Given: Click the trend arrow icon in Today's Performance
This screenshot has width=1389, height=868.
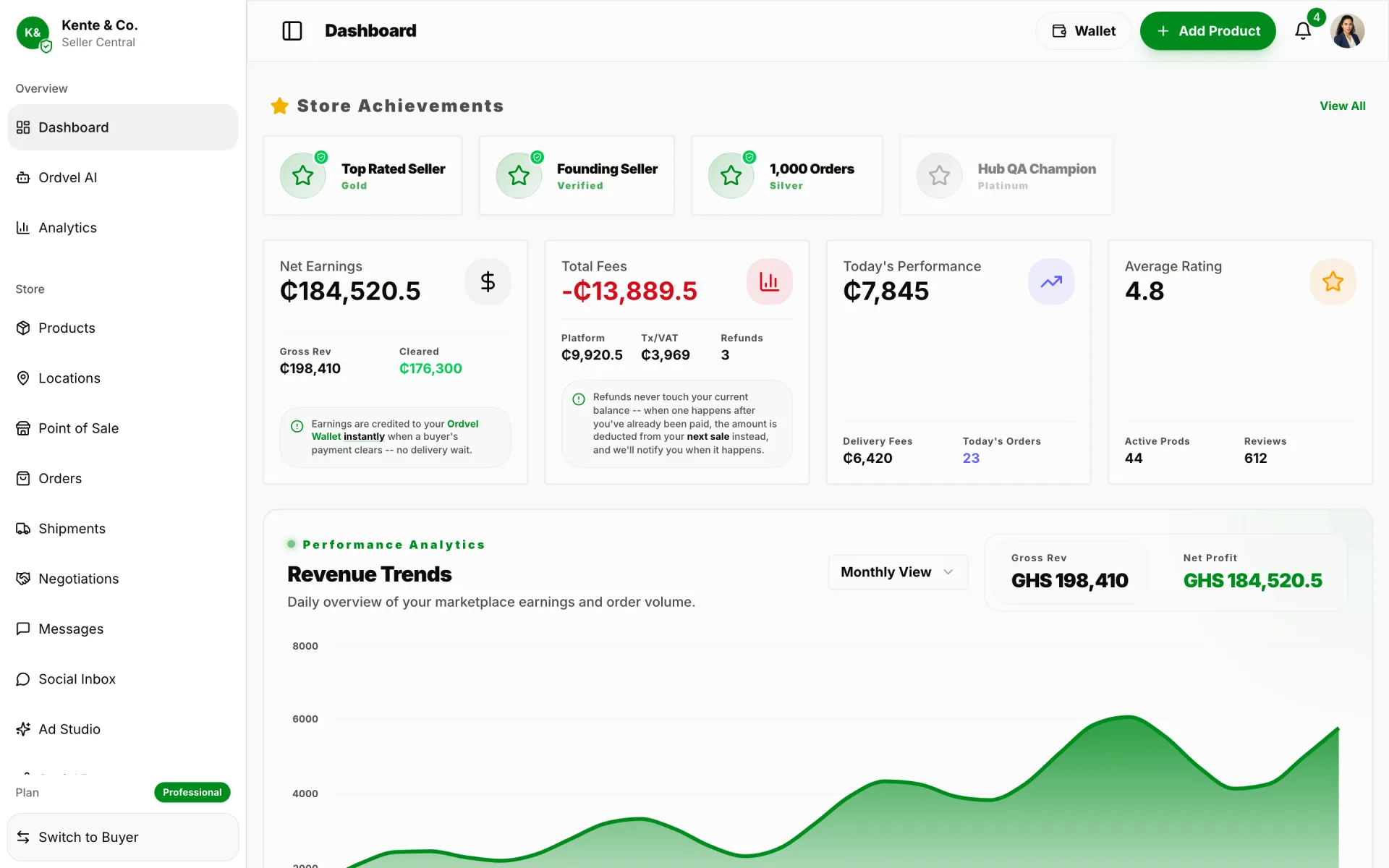Looking at the screenshot, I should click(x=1050, y=281).
